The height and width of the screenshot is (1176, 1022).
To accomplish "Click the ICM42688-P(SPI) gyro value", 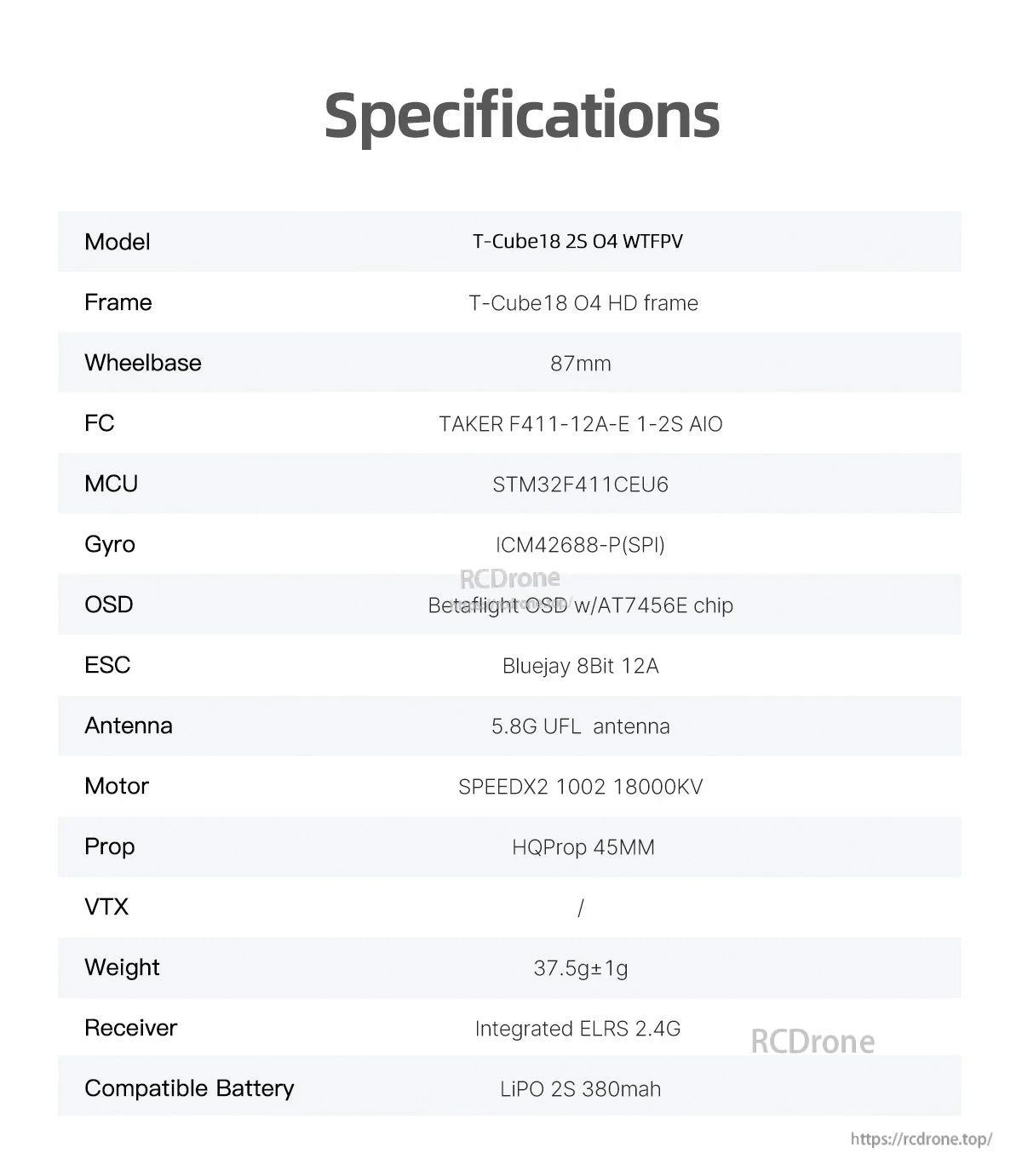I will 580,545.
